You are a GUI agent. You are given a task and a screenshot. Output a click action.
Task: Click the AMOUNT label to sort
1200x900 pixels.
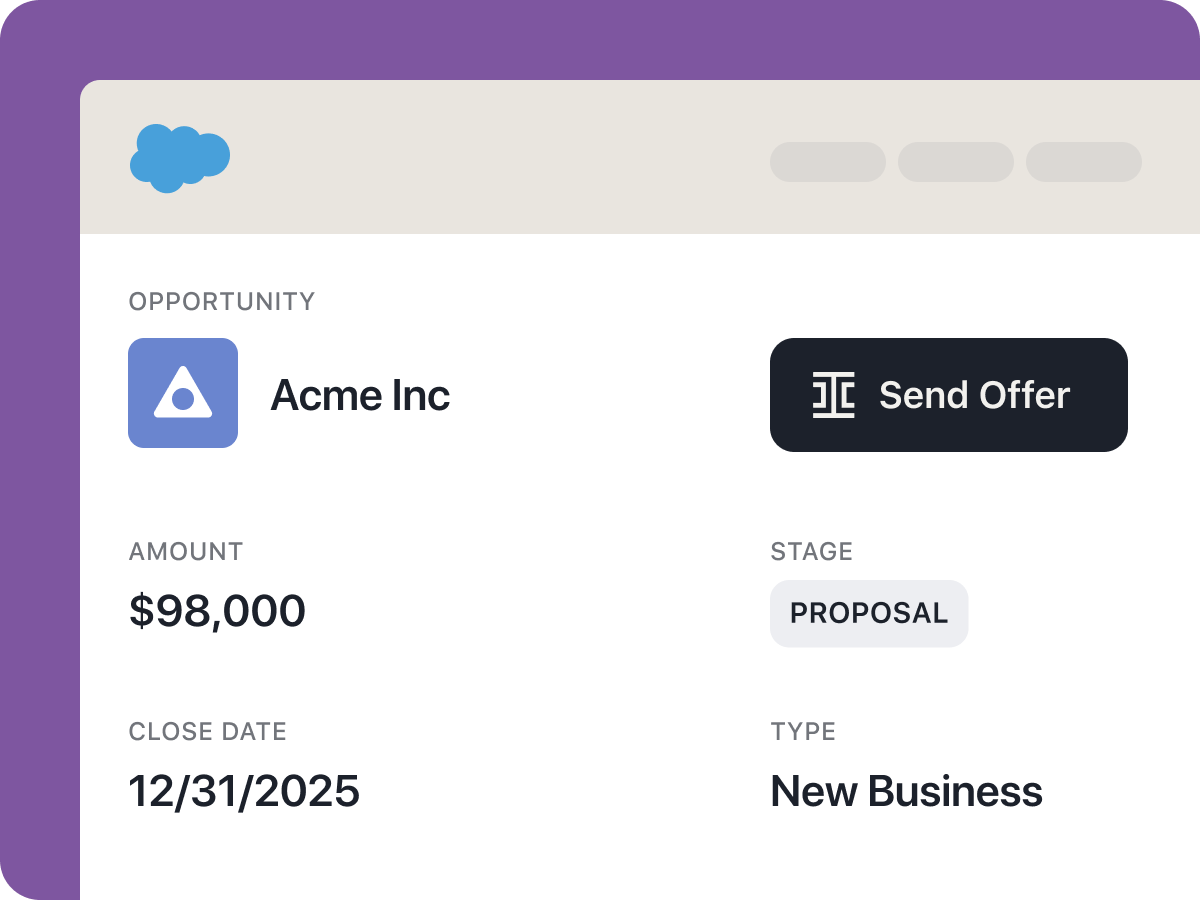click(185, 551)
